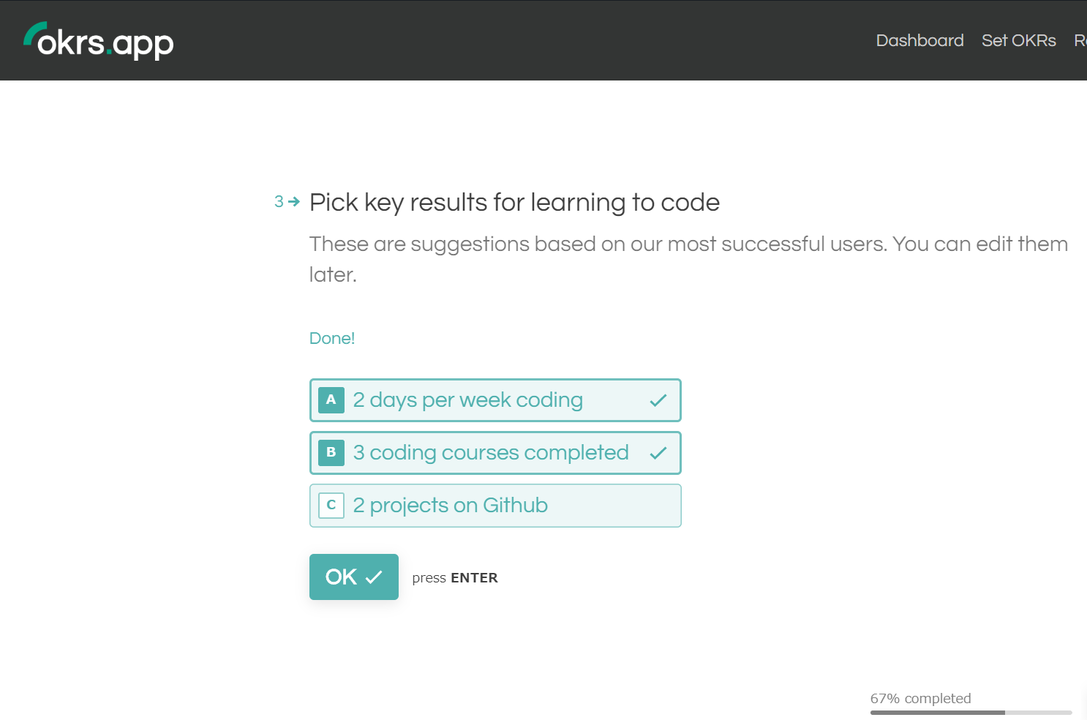Click the checkmark inside the OK button
1087x720 pixels.
point(374,577)
